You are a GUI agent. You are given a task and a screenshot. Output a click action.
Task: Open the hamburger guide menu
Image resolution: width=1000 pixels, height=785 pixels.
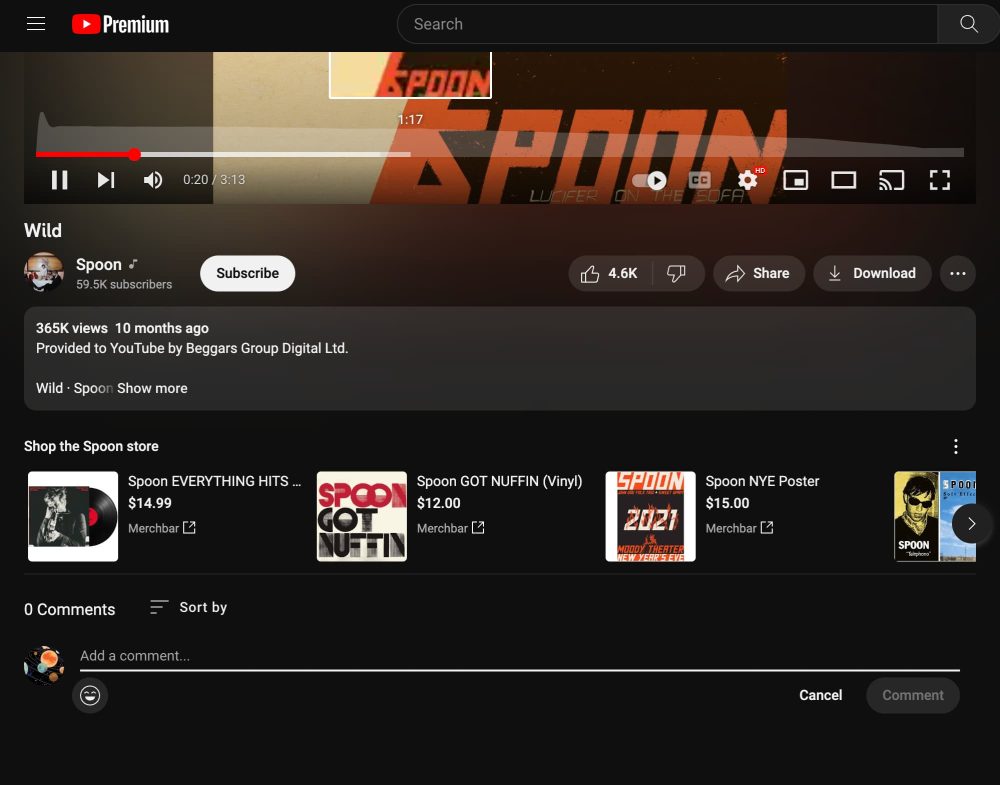point(36,24)
